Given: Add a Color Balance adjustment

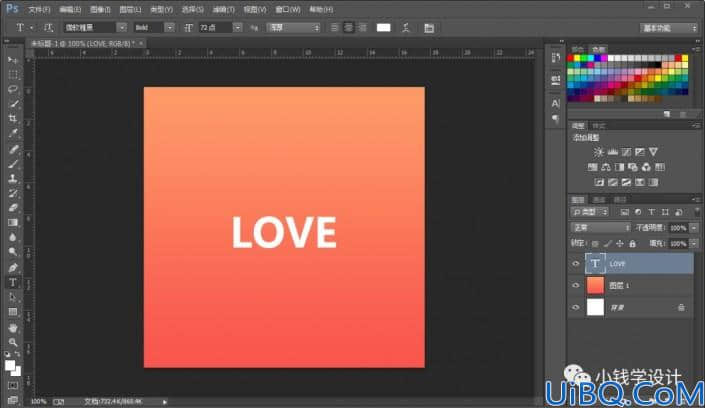Looking at the screenshot, I should coord(606,167).
